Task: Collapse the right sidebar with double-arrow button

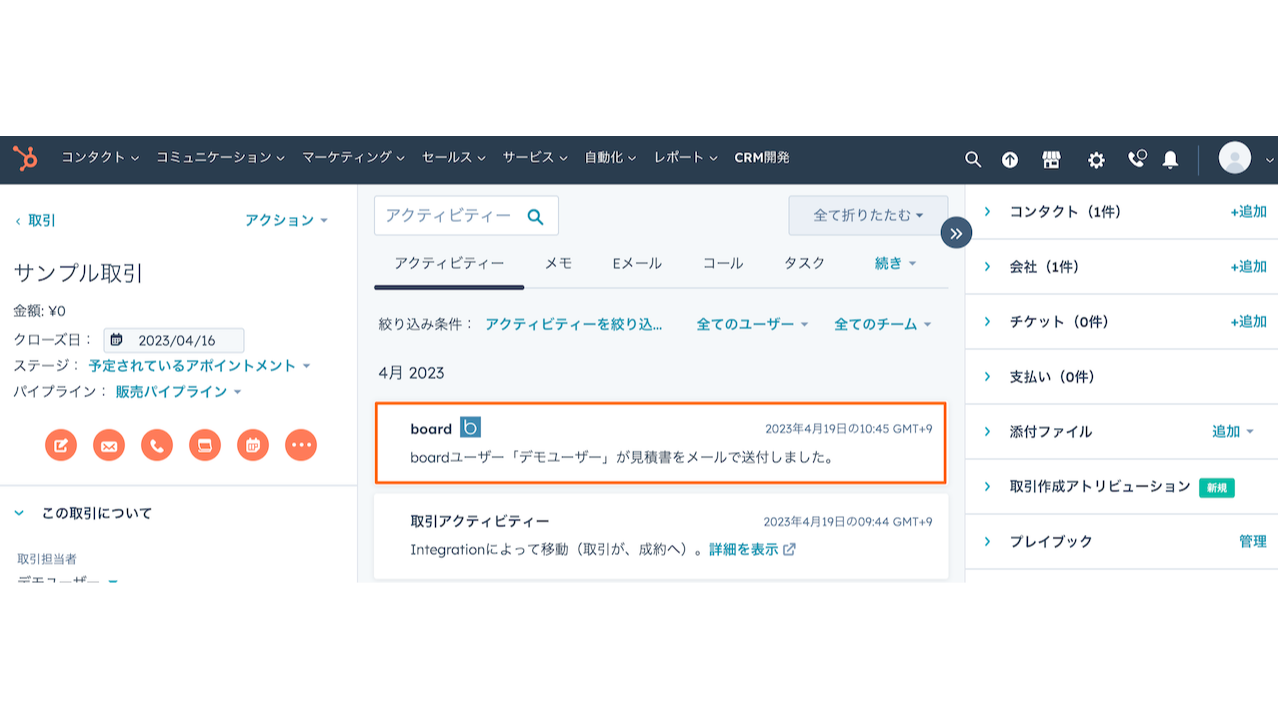Action: click(956, 233)
